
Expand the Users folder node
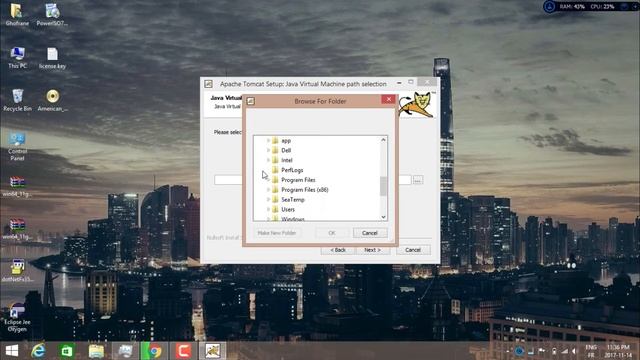point(268,209)
